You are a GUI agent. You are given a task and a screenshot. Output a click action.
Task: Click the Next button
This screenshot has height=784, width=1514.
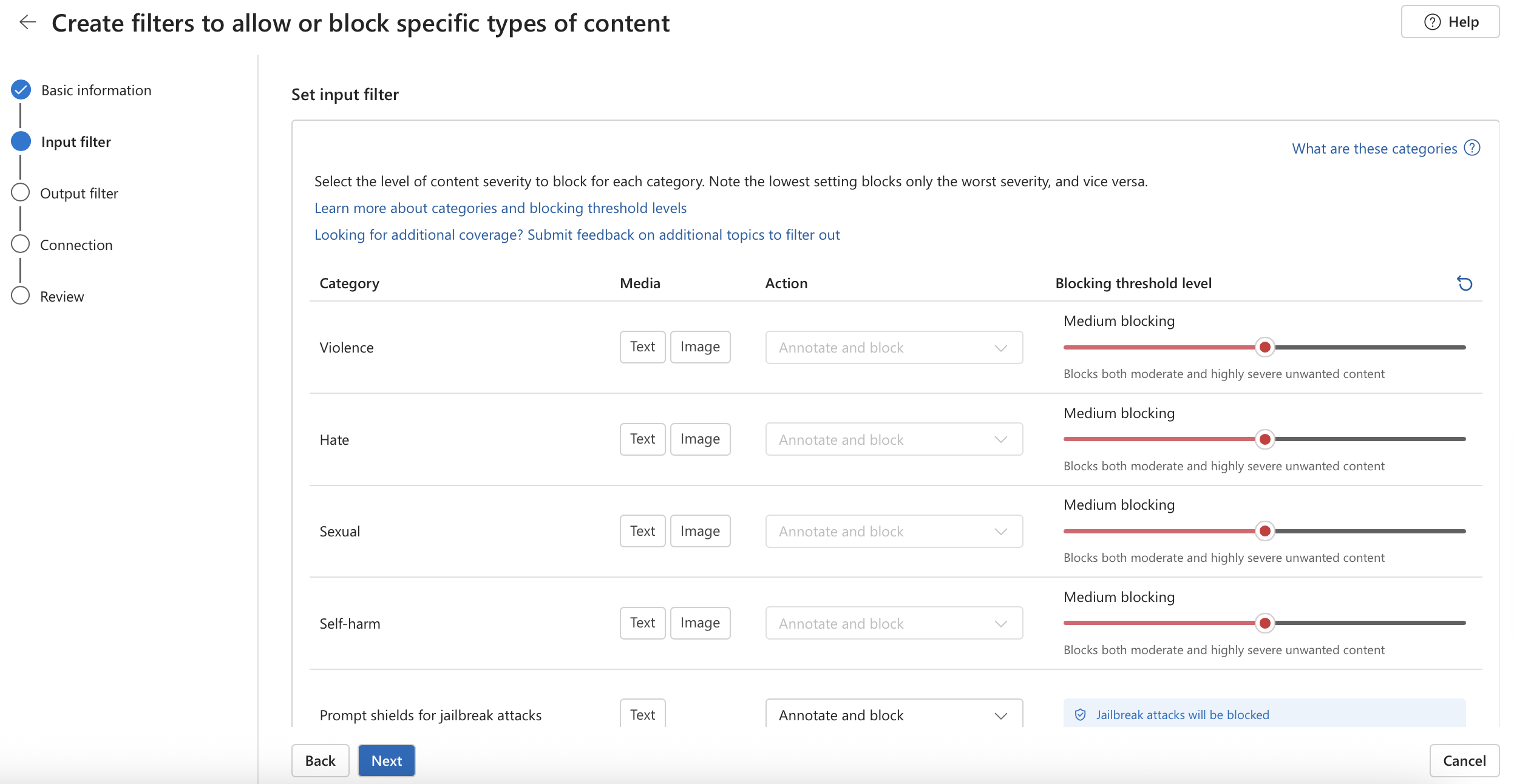(x=386, y=761)
